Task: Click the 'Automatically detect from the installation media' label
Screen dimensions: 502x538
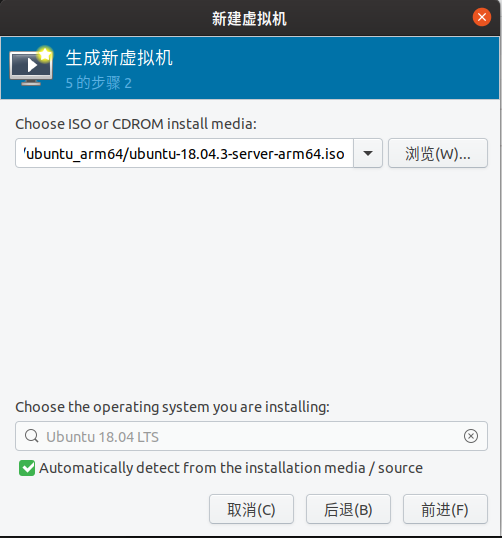Action: click(231, 468)
